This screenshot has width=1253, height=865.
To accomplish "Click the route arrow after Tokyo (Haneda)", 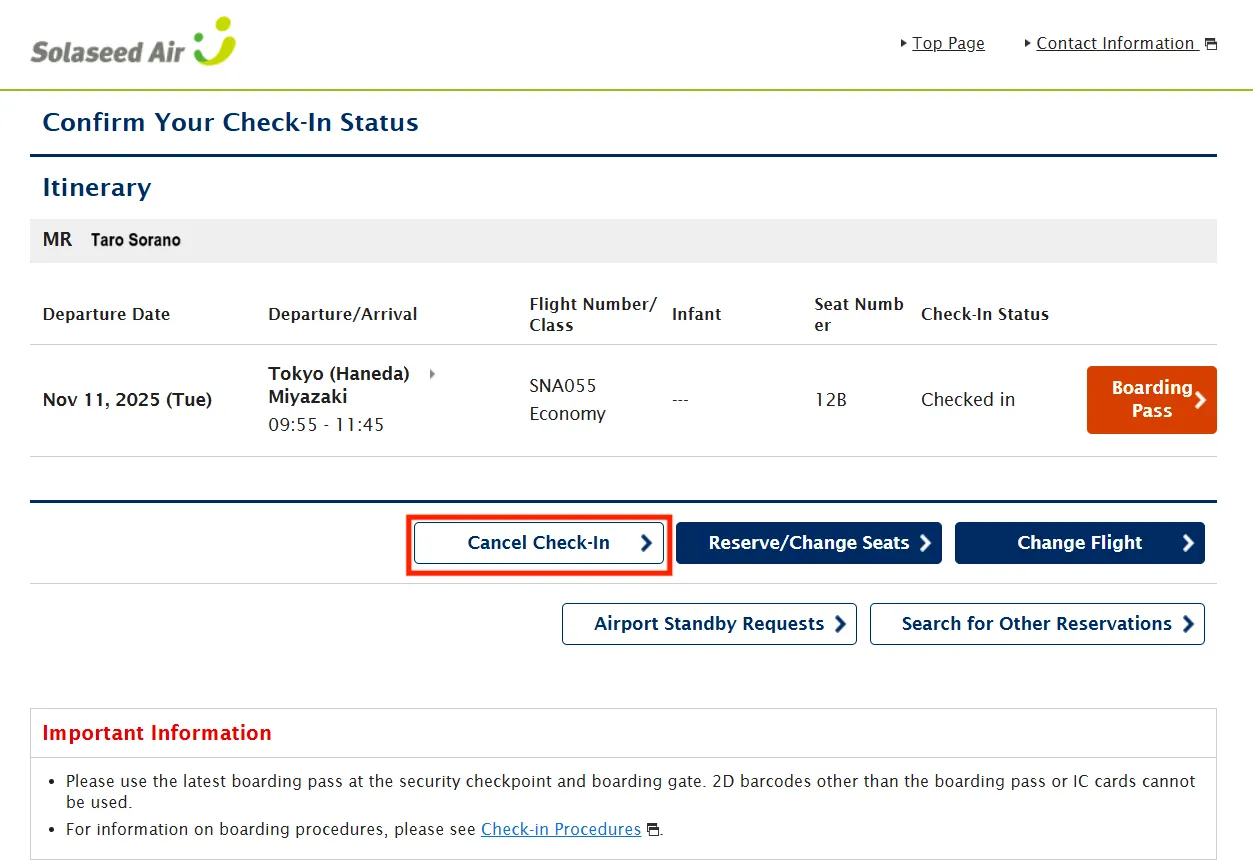I will point(432,374).
